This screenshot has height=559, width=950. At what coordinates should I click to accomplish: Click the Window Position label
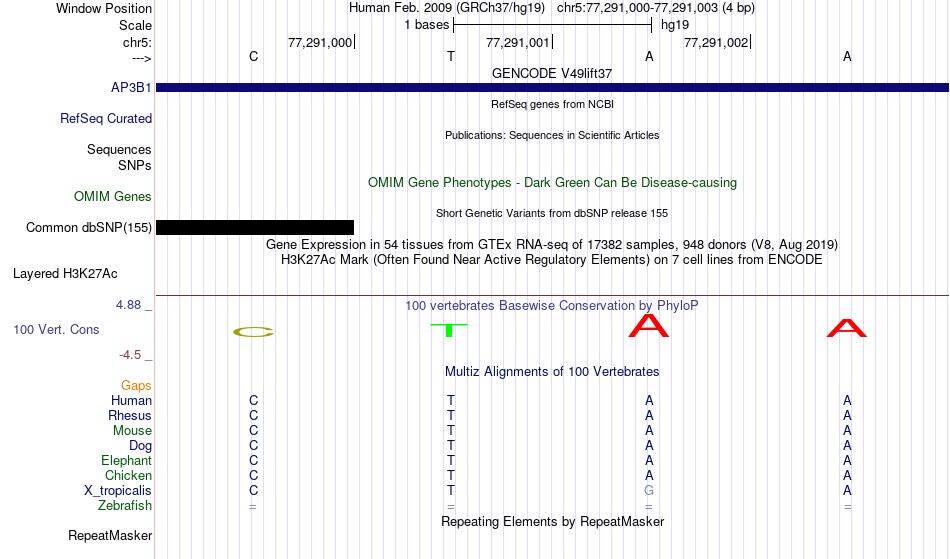point(104,8)
